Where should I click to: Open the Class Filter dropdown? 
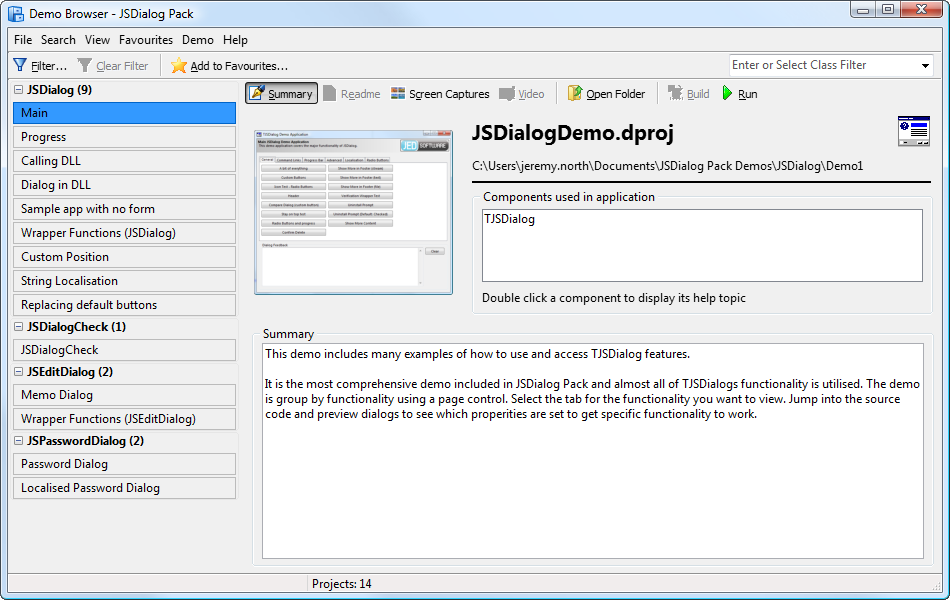coord(927,65)
